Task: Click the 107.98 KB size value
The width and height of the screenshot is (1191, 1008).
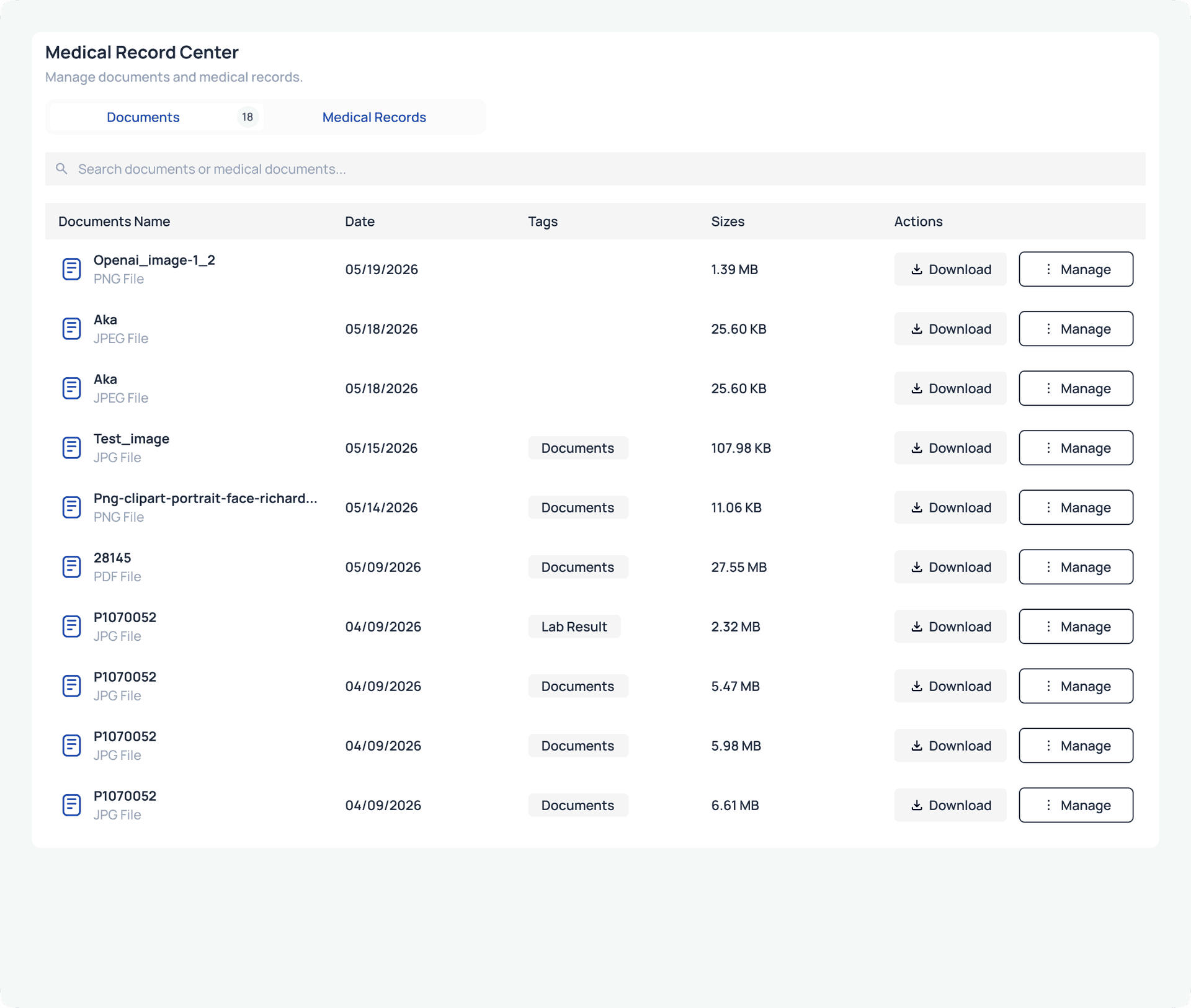Action: pos(741,448)
